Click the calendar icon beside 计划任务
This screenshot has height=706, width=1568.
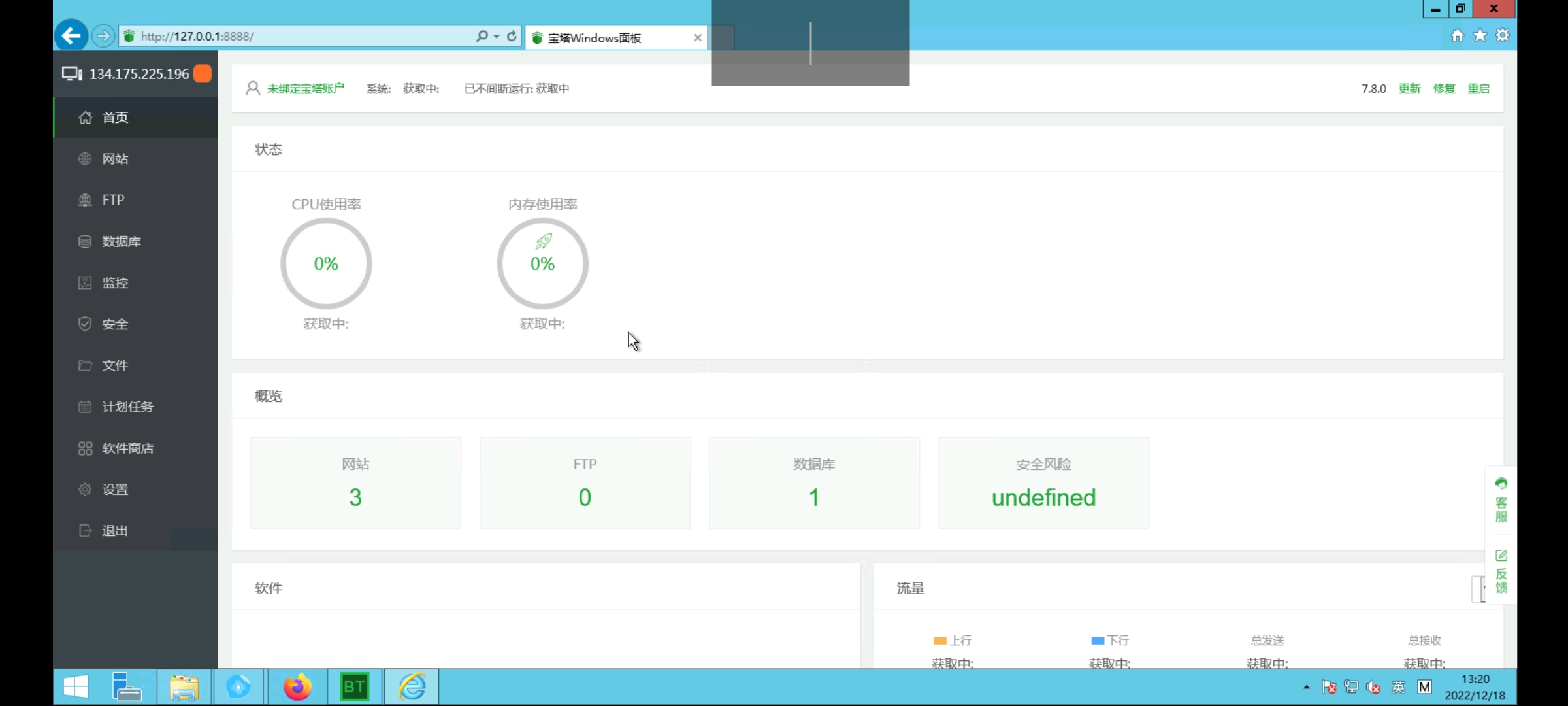[85, 407]
